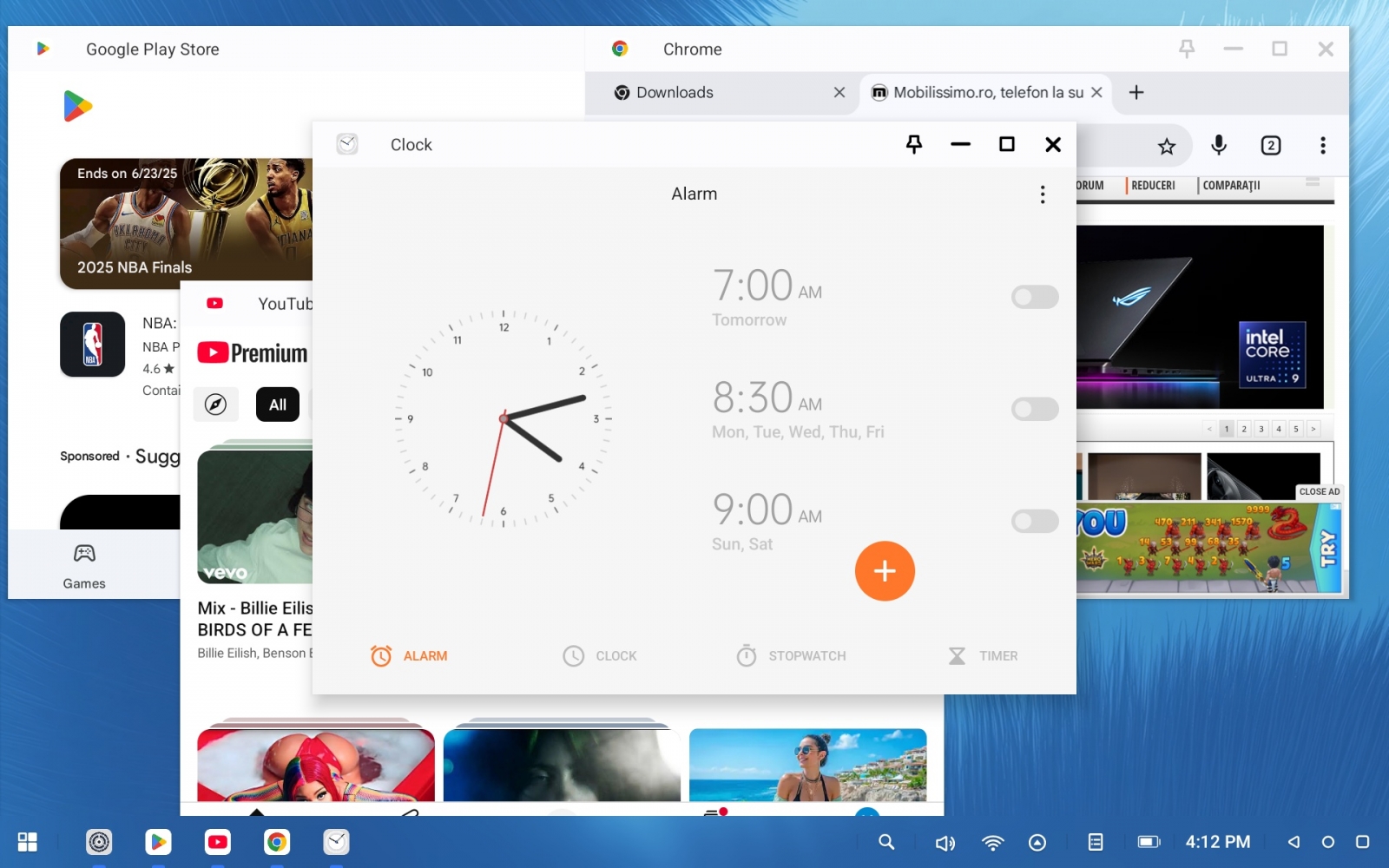This screenshot has height=868, width=1389.
Task: Go to carousel slide 2
Action: pos(1244,429)
